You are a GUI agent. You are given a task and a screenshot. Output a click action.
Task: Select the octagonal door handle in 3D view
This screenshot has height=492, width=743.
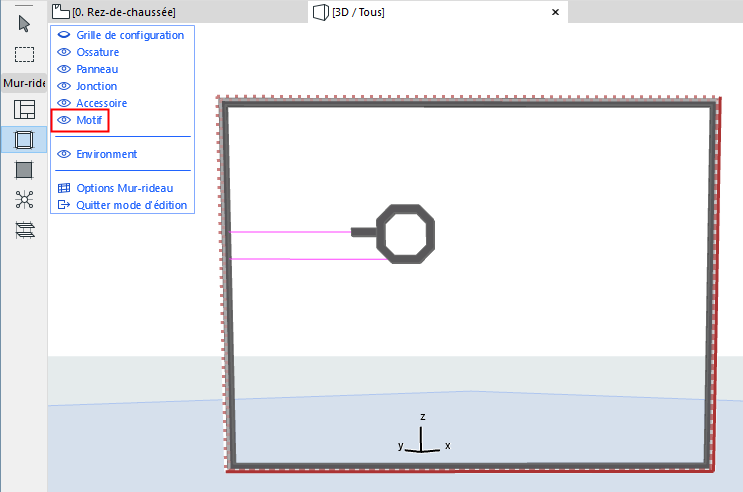405,234
